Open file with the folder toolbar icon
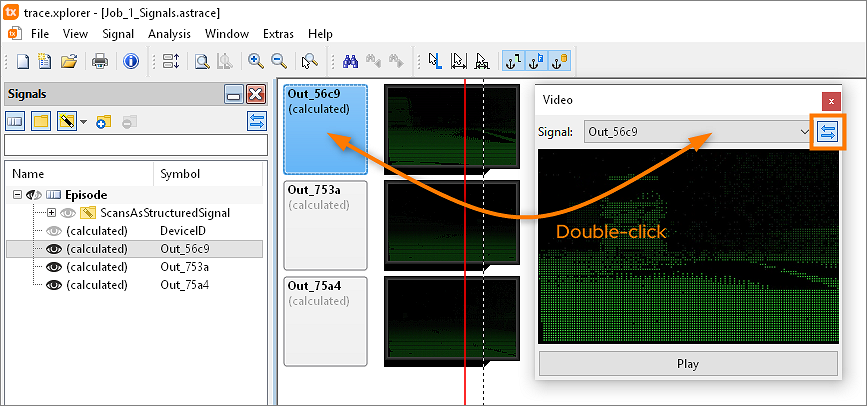This screenshot has width=867, height=406. (x=69, y=61)
